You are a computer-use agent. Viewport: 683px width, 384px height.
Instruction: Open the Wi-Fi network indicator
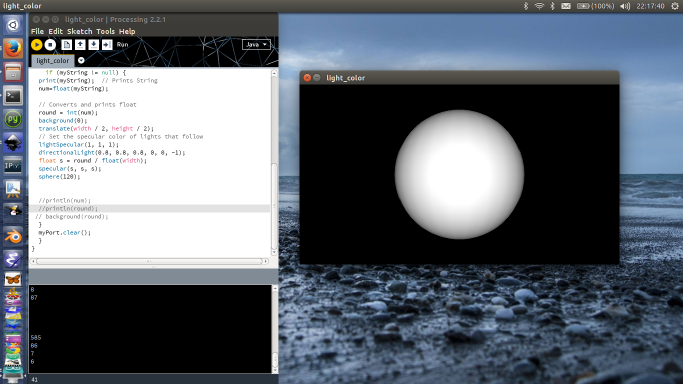[539, 6]
